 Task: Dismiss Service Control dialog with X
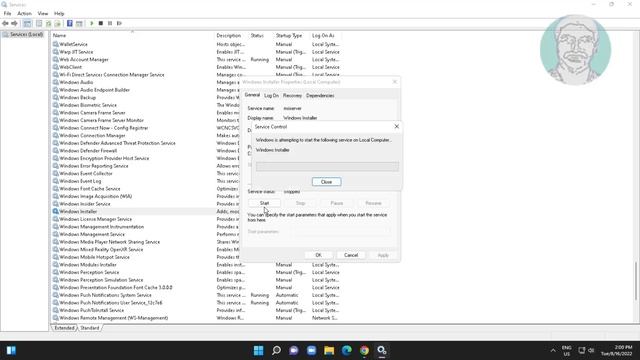click(x=396, y=127)
